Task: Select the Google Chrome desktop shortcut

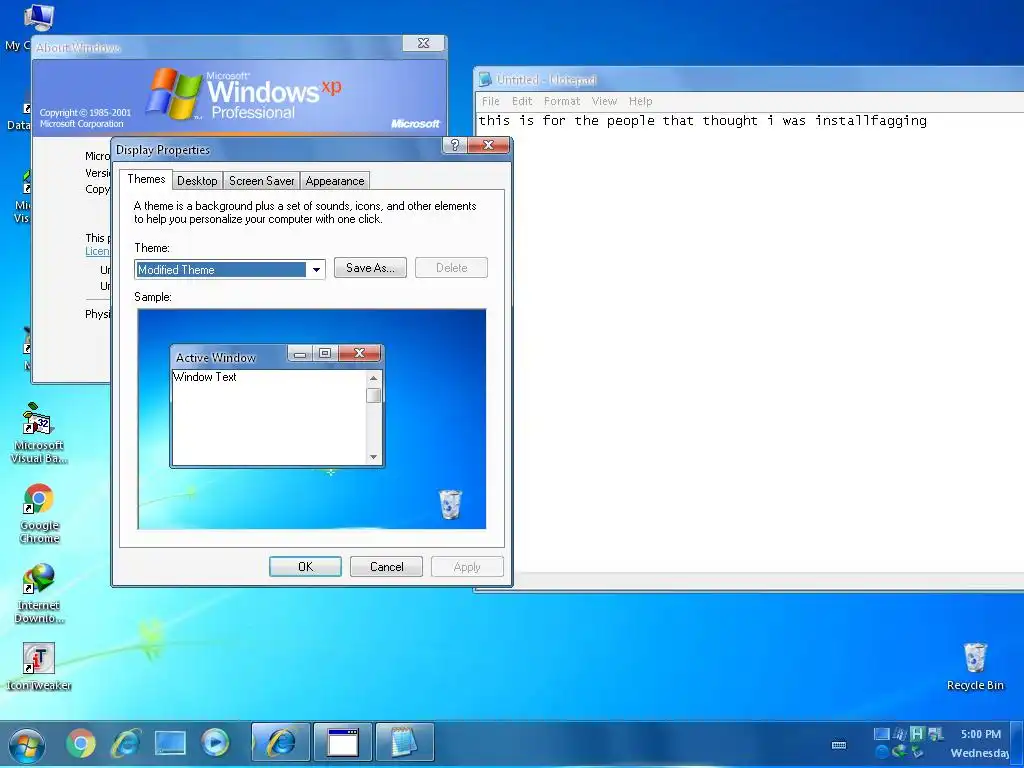Action: [39, 513]
